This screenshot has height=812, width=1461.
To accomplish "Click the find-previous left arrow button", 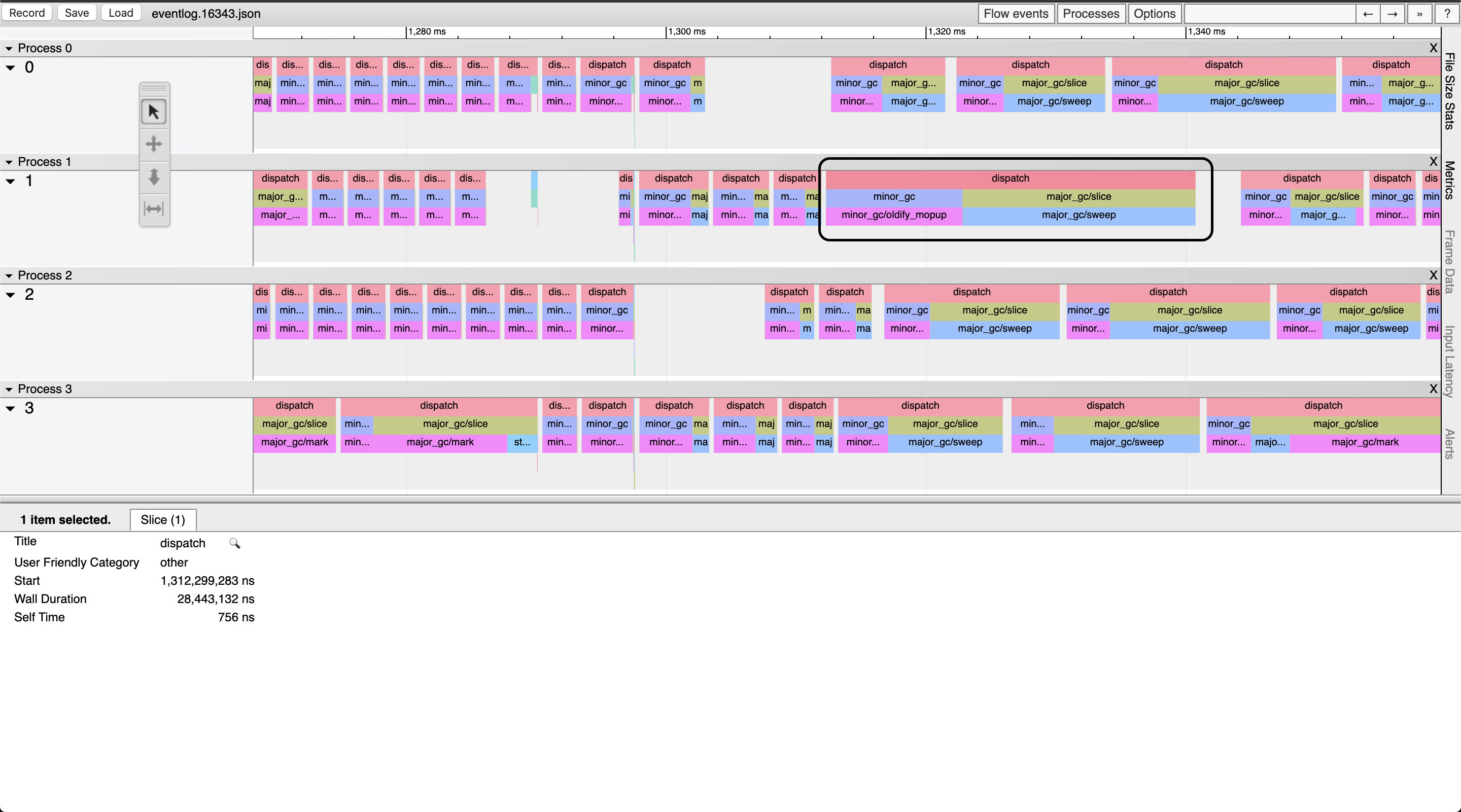I will 1368,13.
